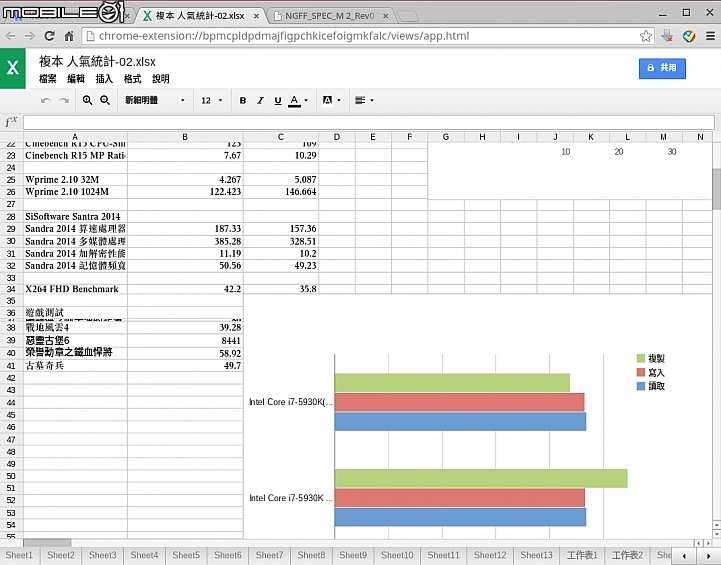
Task: Switch to Sheet1 tab
Action: tap(19, 555)
